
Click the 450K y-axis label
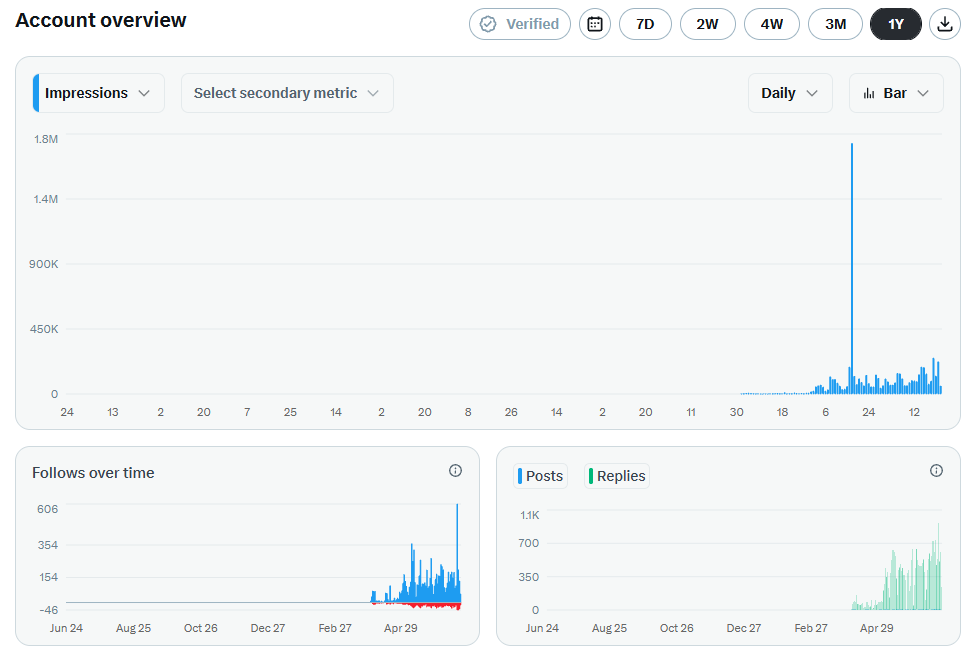44,329
